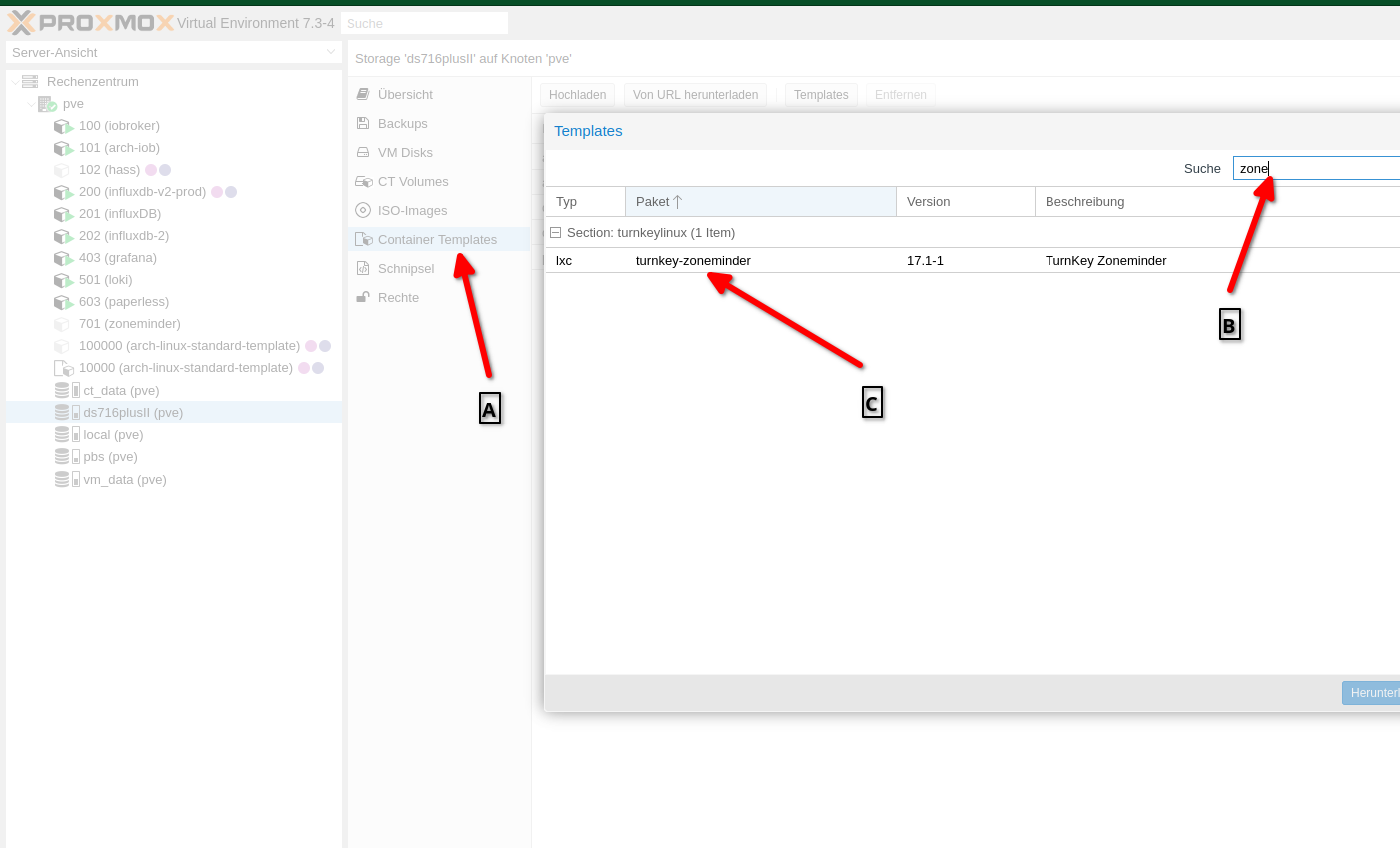Open the Übersicht storage tab

pyautogui.click(x=439, y=94)
